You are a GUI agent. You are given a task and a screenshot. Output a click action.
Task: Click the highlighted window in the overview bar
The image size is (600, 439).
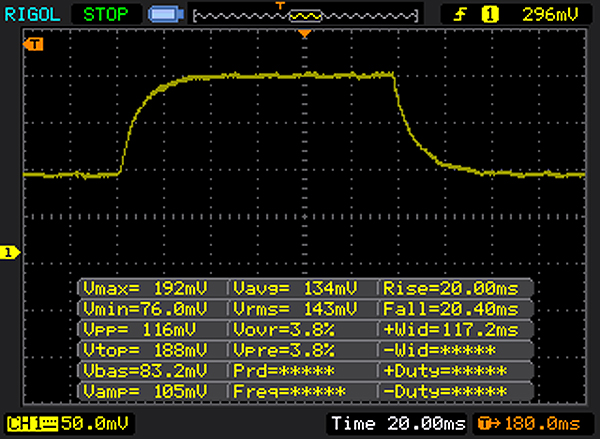(x=305, y=16)
